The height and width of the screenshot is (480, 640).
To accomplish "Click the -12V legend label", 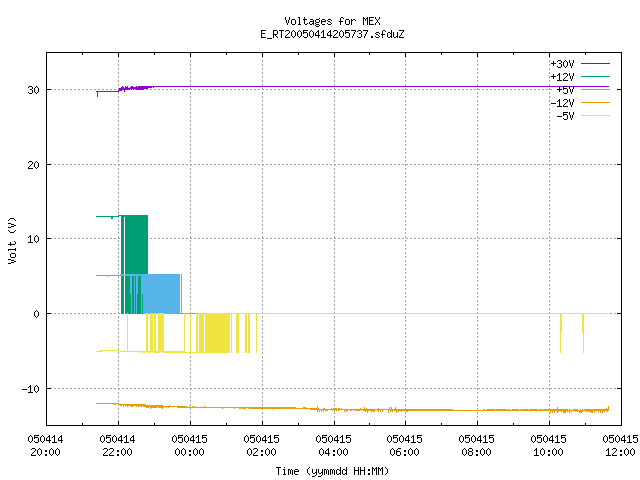I will point(562,103).
